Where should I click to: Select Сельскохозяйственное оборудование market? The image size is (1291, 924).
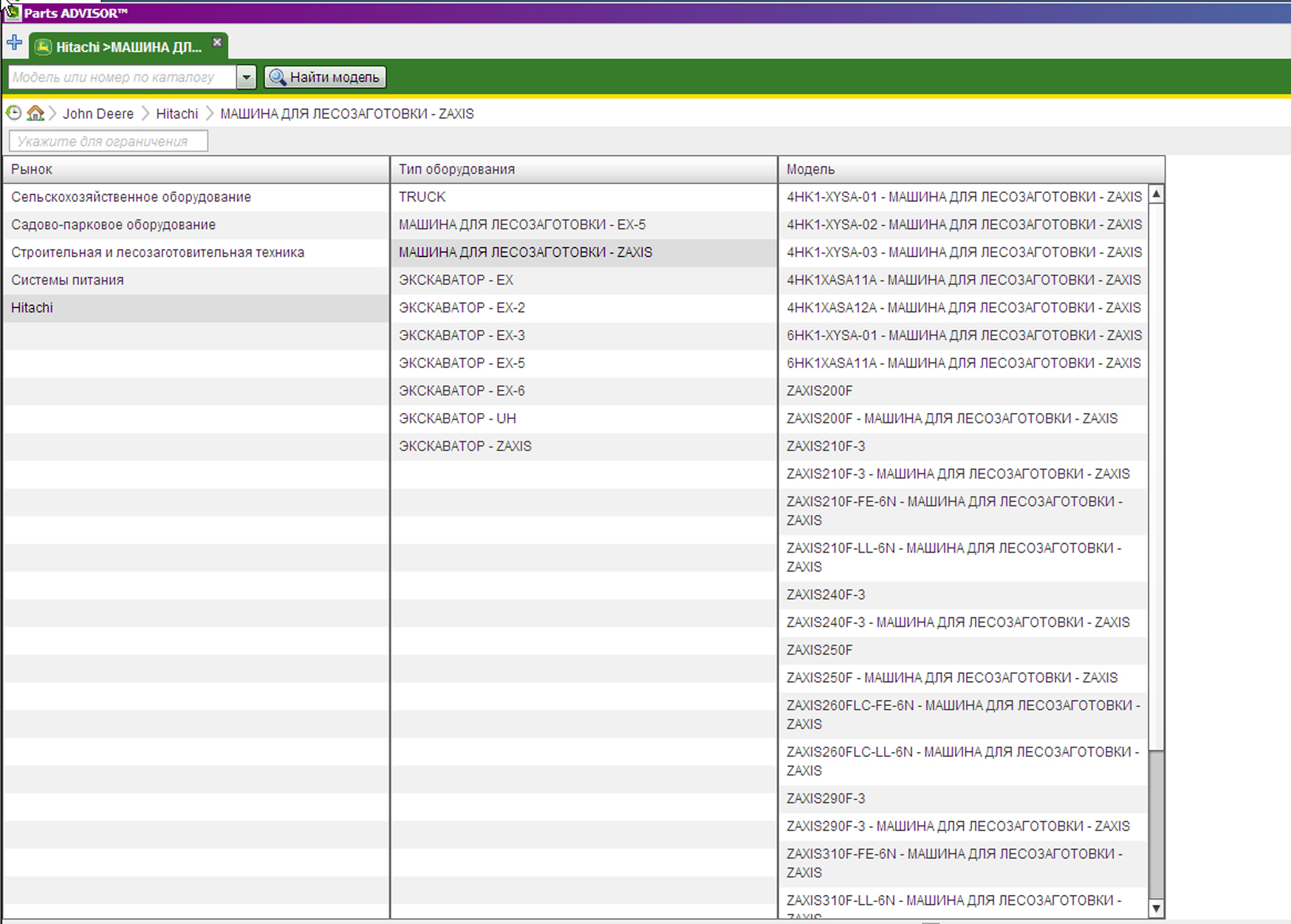[131, 197]
